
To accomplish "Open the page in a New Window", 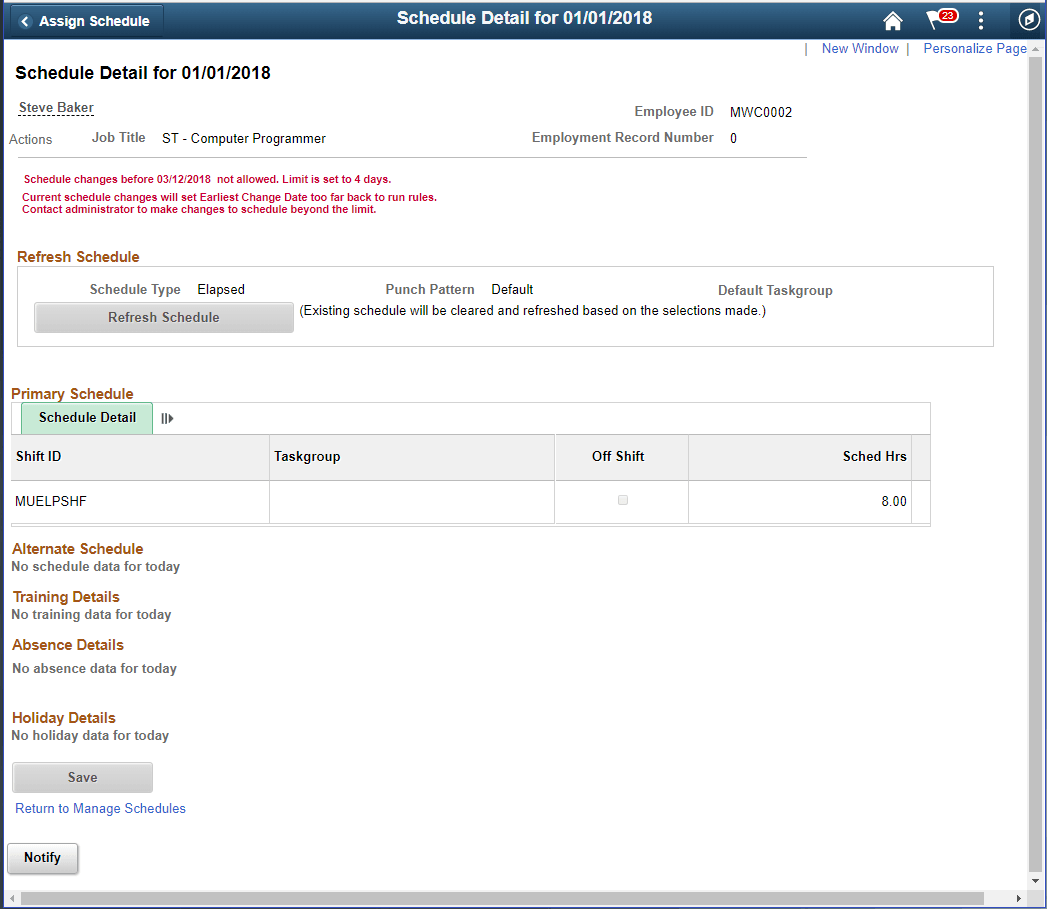I will click(860, 48).
